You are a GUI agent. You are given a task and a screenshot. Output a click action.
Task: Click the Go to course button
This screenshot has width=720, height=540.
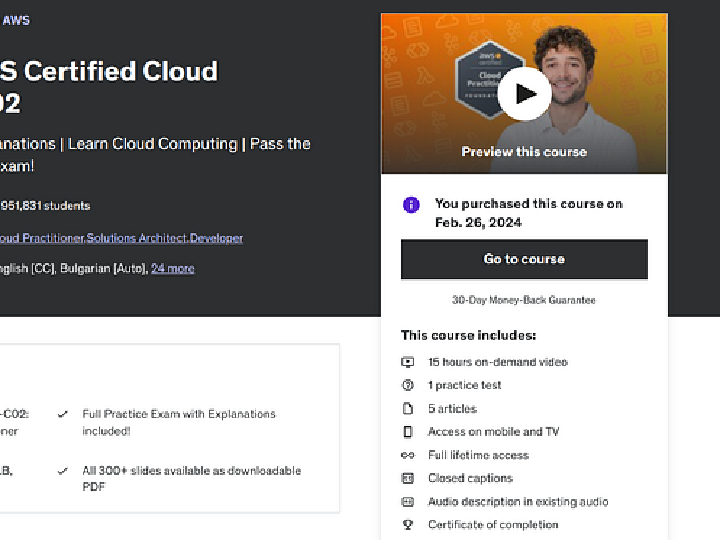point(524,259)
